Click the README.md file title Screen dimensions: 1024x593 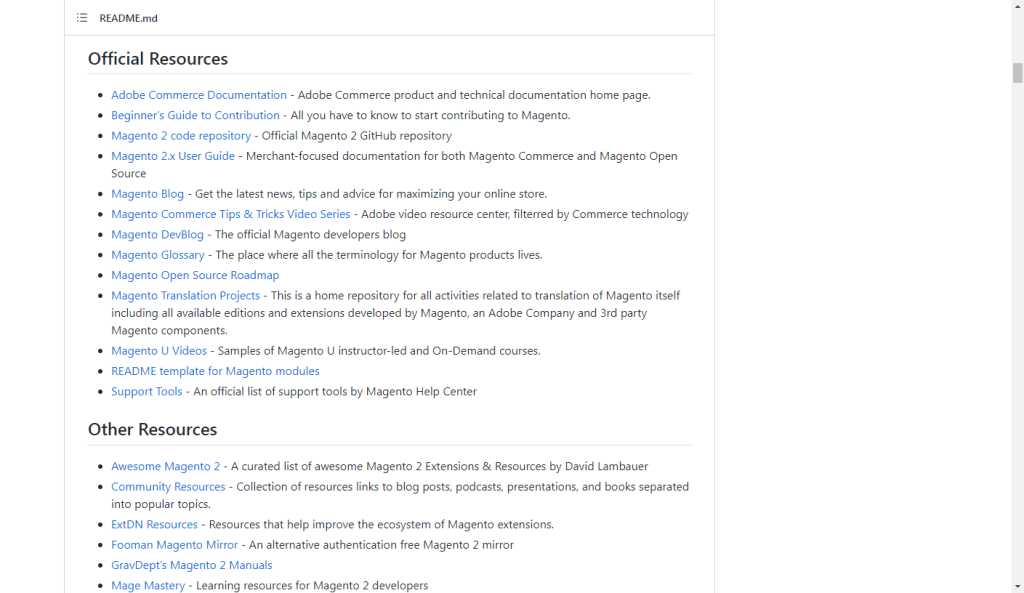tap(129, 18)
